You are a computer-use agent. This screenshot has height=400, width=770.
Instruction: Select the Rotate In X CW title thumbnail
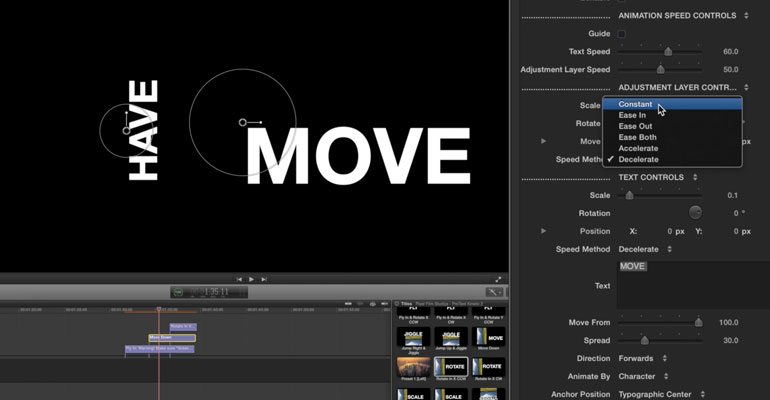[x=489, y=367]
